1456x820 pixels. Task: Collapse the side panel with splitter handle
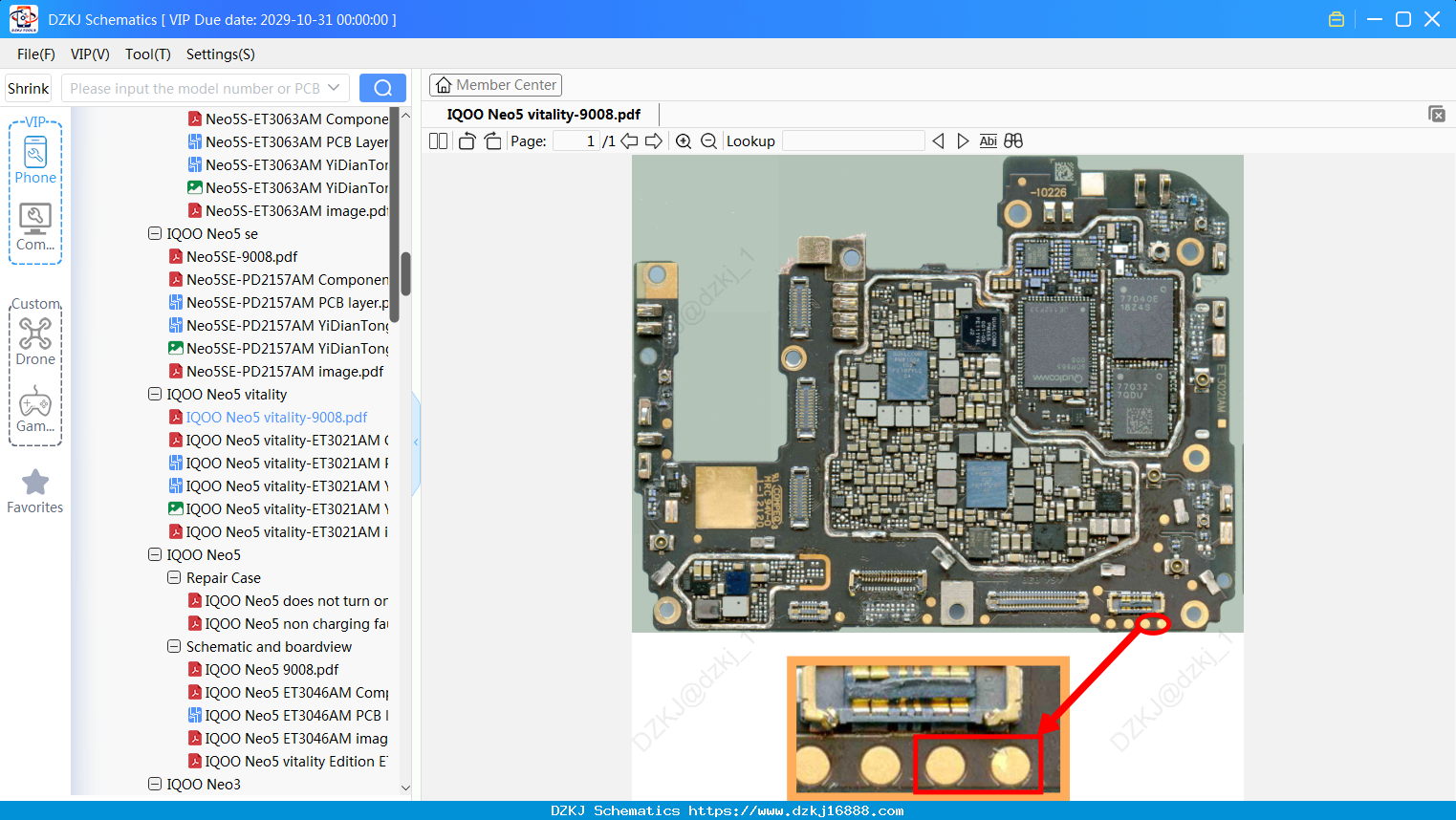(x=416, y=442)
